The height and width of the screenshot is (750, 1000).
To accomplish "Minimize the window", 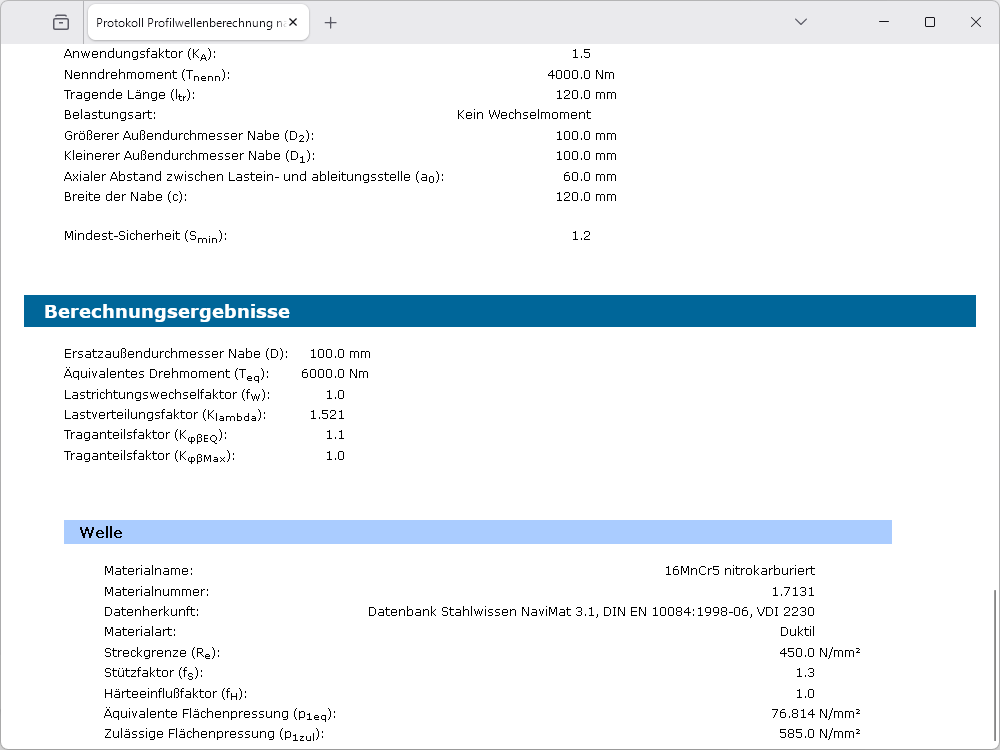I will pyautogui.click(x=884, y=22).
